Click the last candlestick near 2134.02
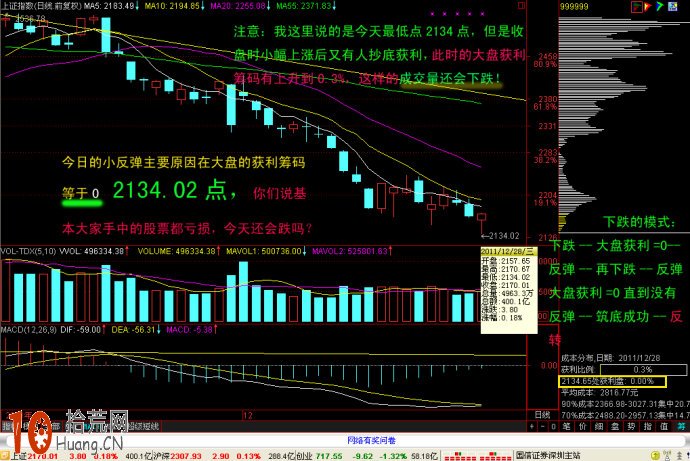 pyautogui.click(x=482, y=216)
